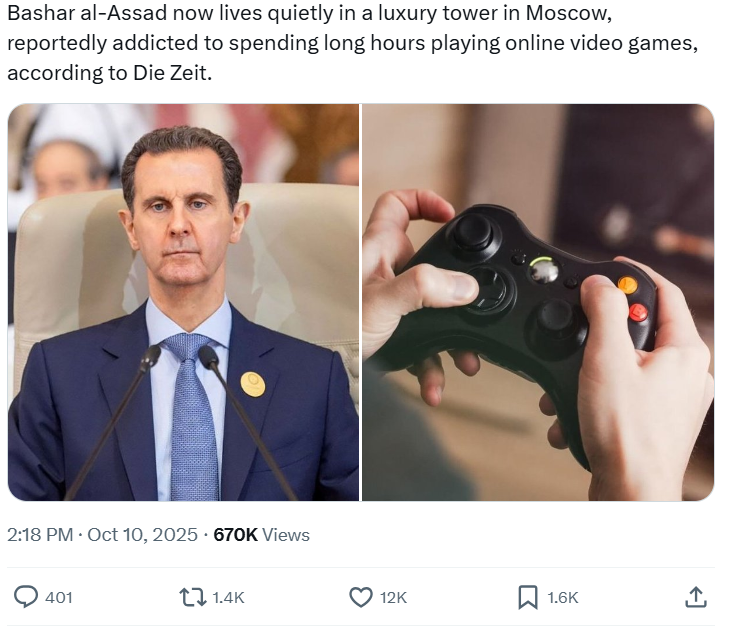Click the word Views beside 670K
Viewport: 737px width, 627px height.
(286, 535)
